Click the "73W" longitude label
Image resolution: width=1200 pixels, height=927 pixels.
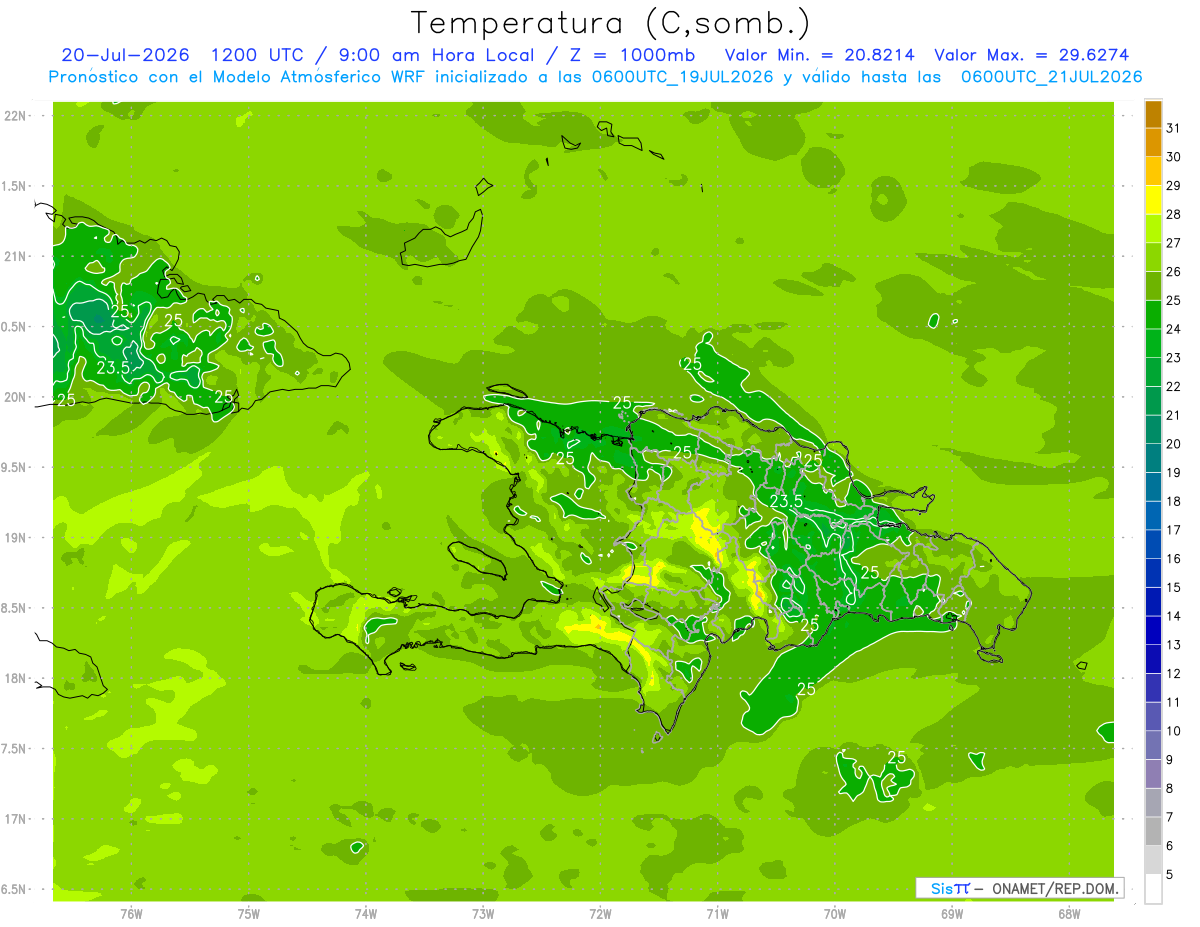pos(483,913)
